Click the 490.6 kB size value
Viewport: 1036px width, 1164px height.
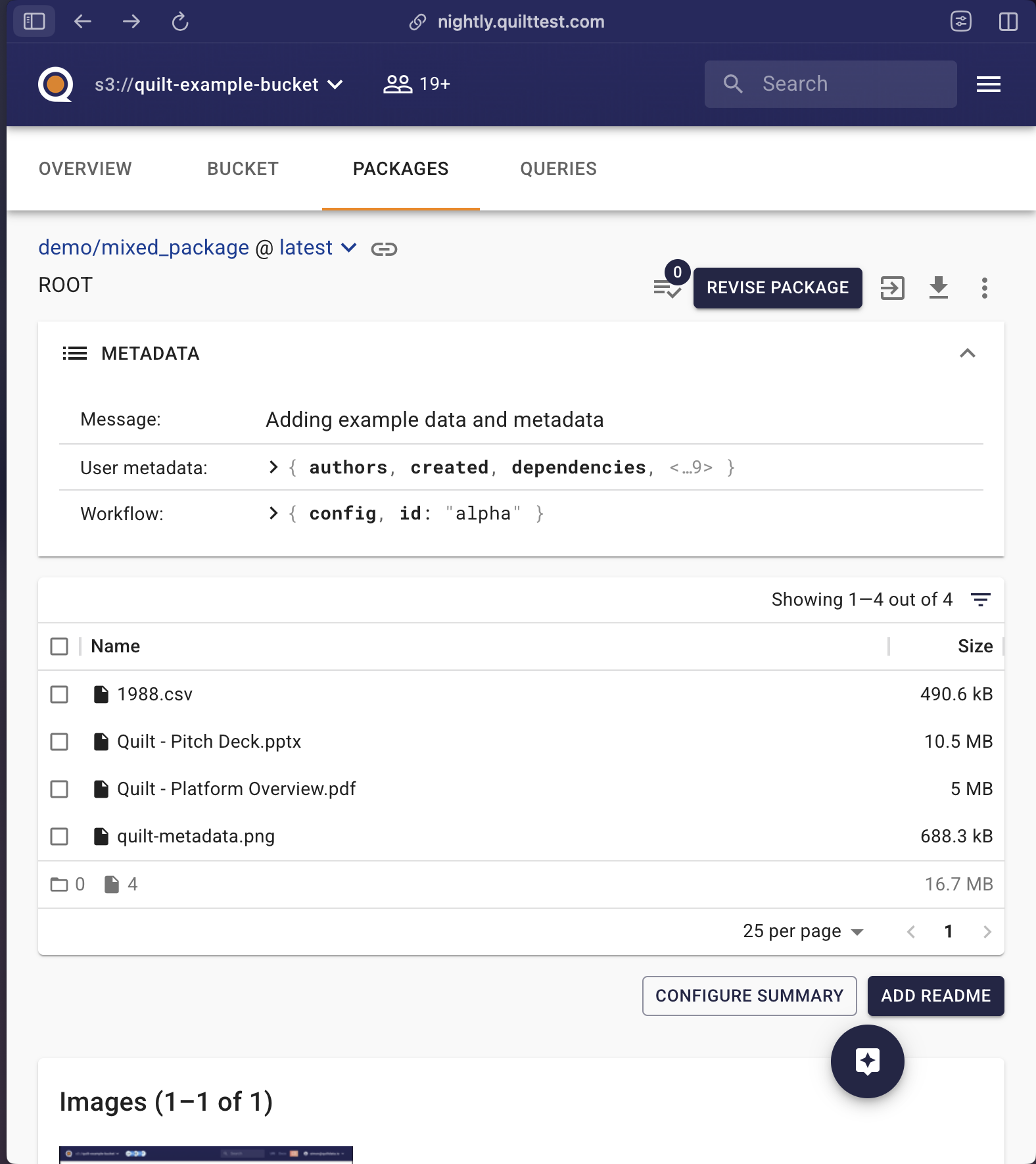[956, 694]
